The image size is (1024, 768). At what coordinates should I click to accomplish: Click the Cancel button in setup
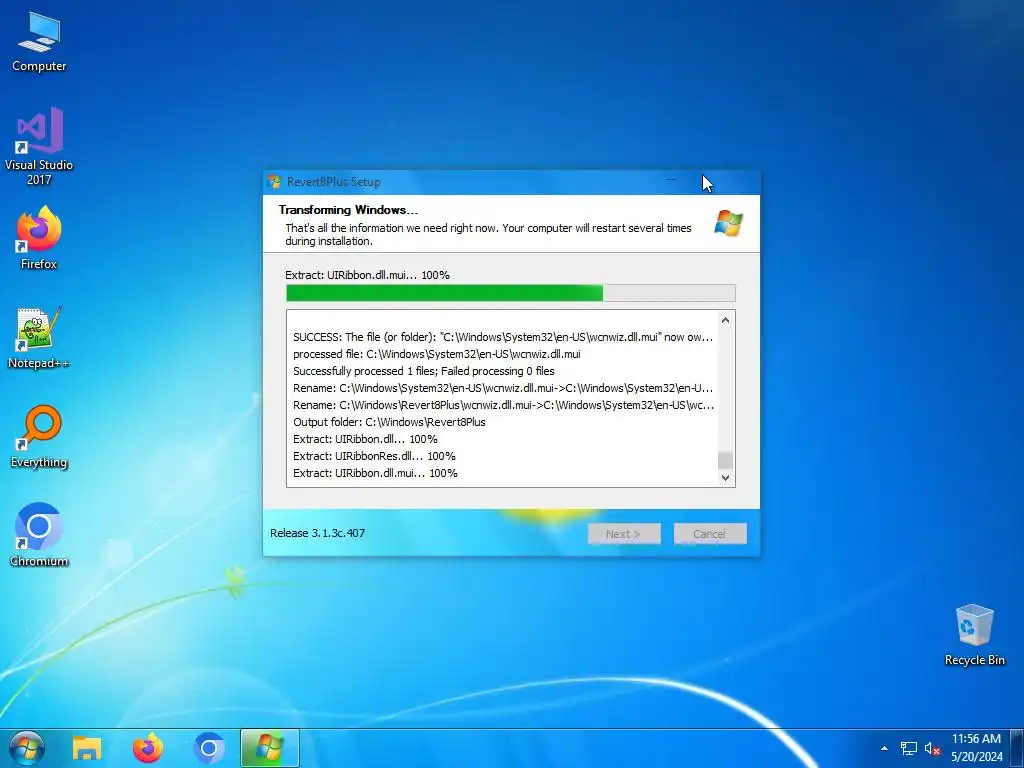point(710,534)
